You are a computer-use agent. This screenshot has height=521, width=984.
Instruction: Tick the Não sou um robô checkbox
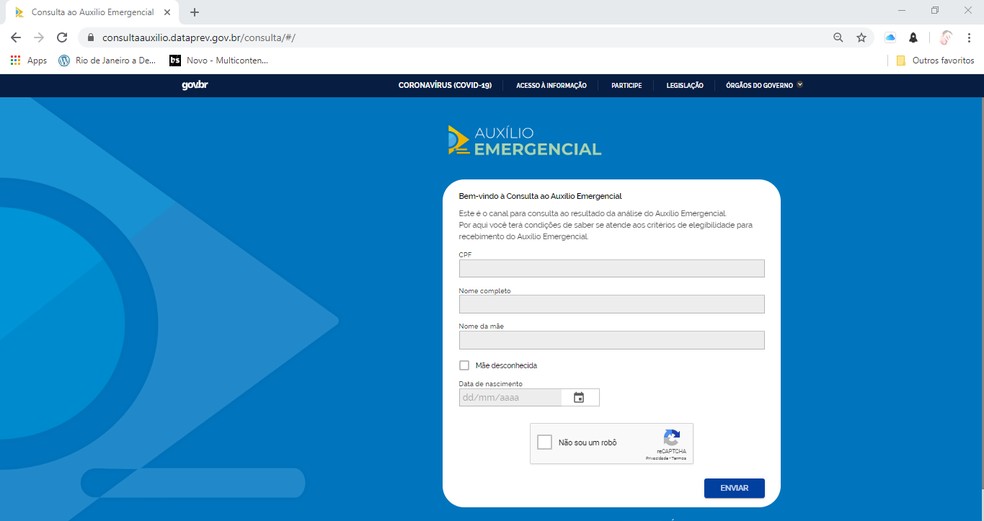coord(545,442)
